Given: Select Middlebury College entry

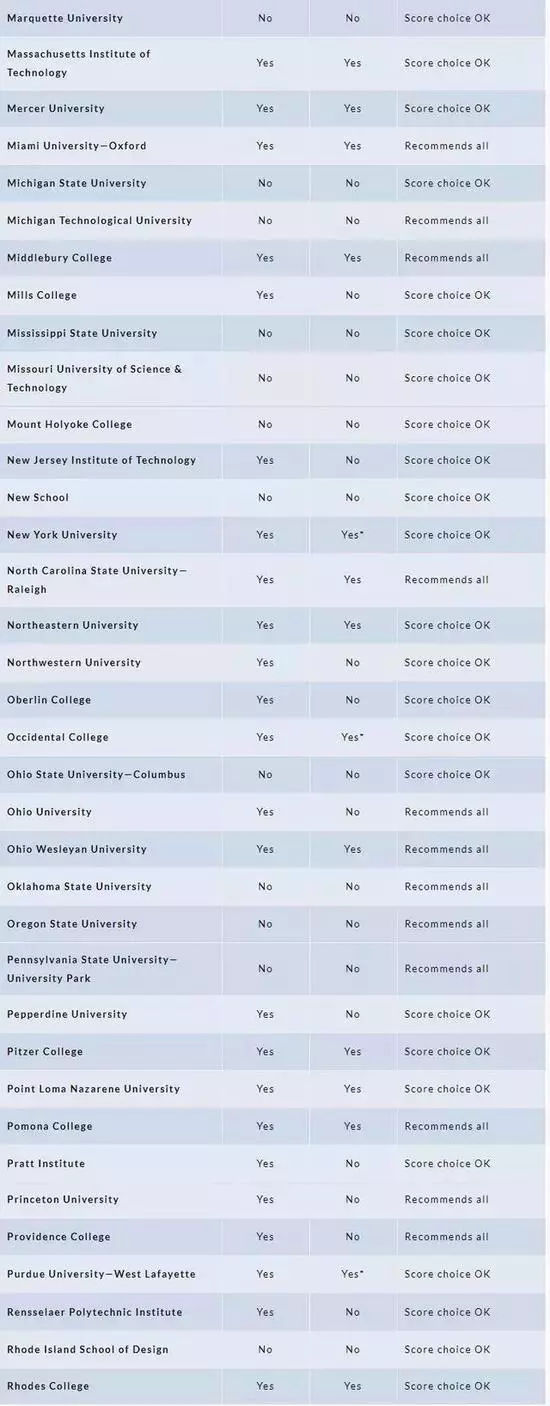Looking at the screenshot, I should click(60, 258).
